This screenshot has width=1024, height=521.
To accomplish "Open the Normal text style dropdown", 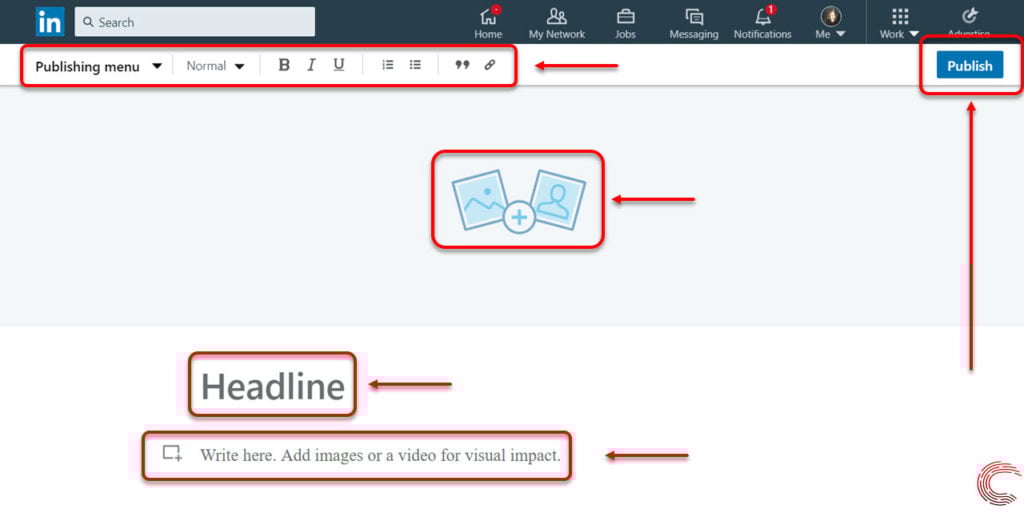I will click(215, 66).
